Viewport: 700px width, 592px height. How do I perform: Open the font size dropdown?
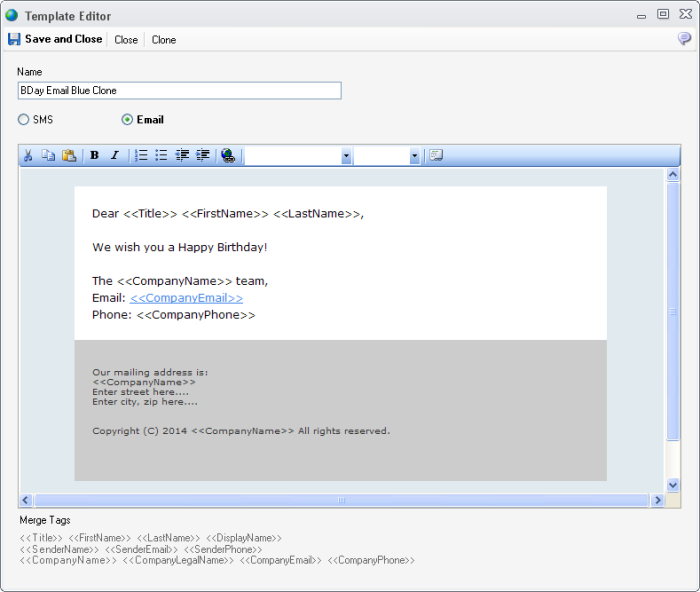click(x=414, y=156)
